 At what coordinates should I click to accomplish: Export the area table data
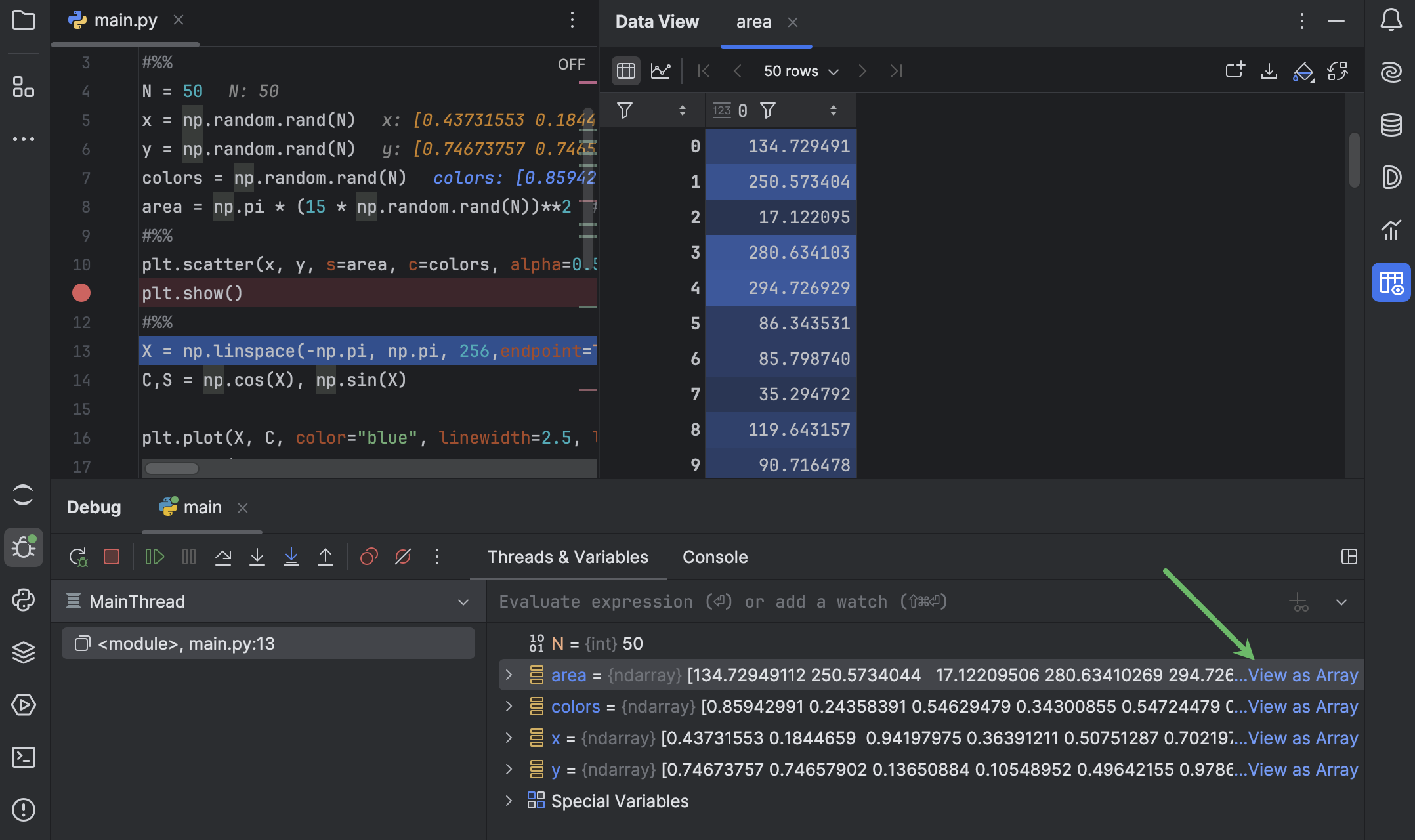pos(1269,71)
